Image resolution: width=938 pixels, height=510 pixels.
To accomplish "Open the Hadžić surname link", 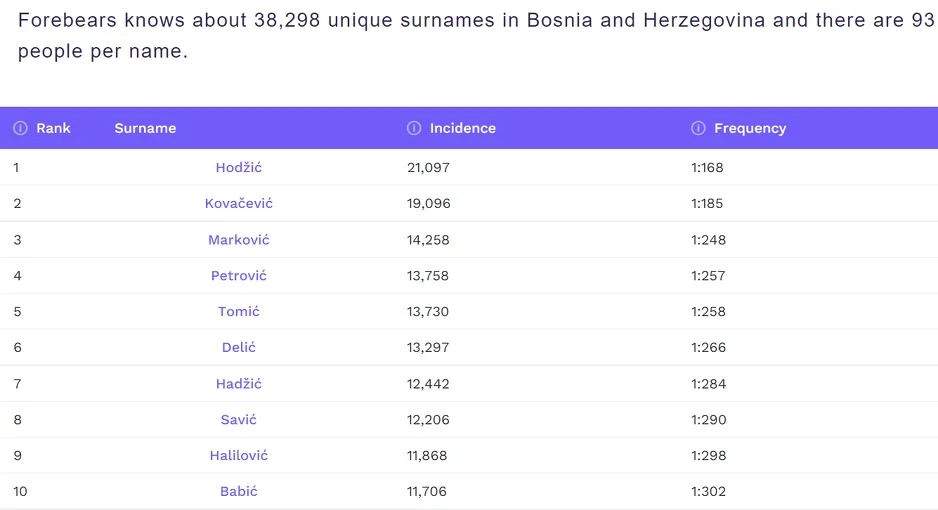I will 239,384.
